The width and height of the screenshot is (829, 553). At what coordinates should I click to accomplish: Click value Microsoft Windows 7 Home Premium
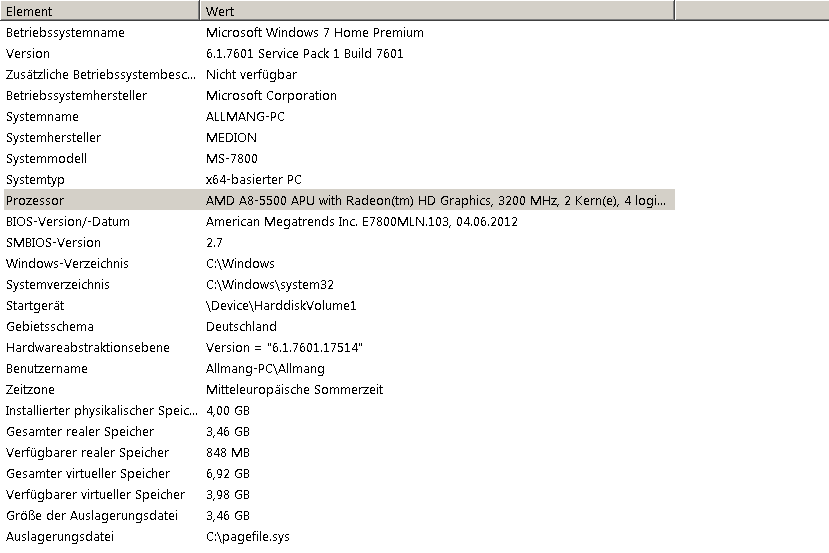(315, 33)
